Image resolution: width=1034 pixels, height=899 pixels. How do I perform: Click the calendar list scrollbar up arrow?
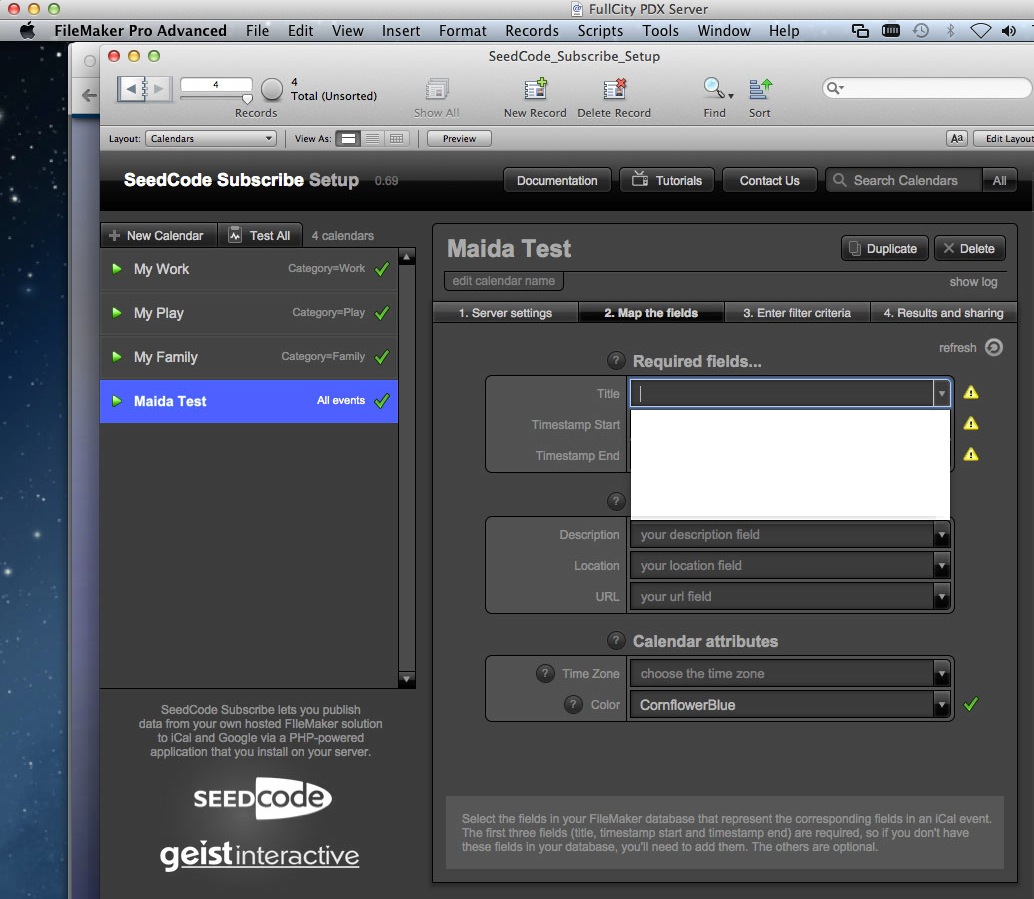(x=407, y=257)
